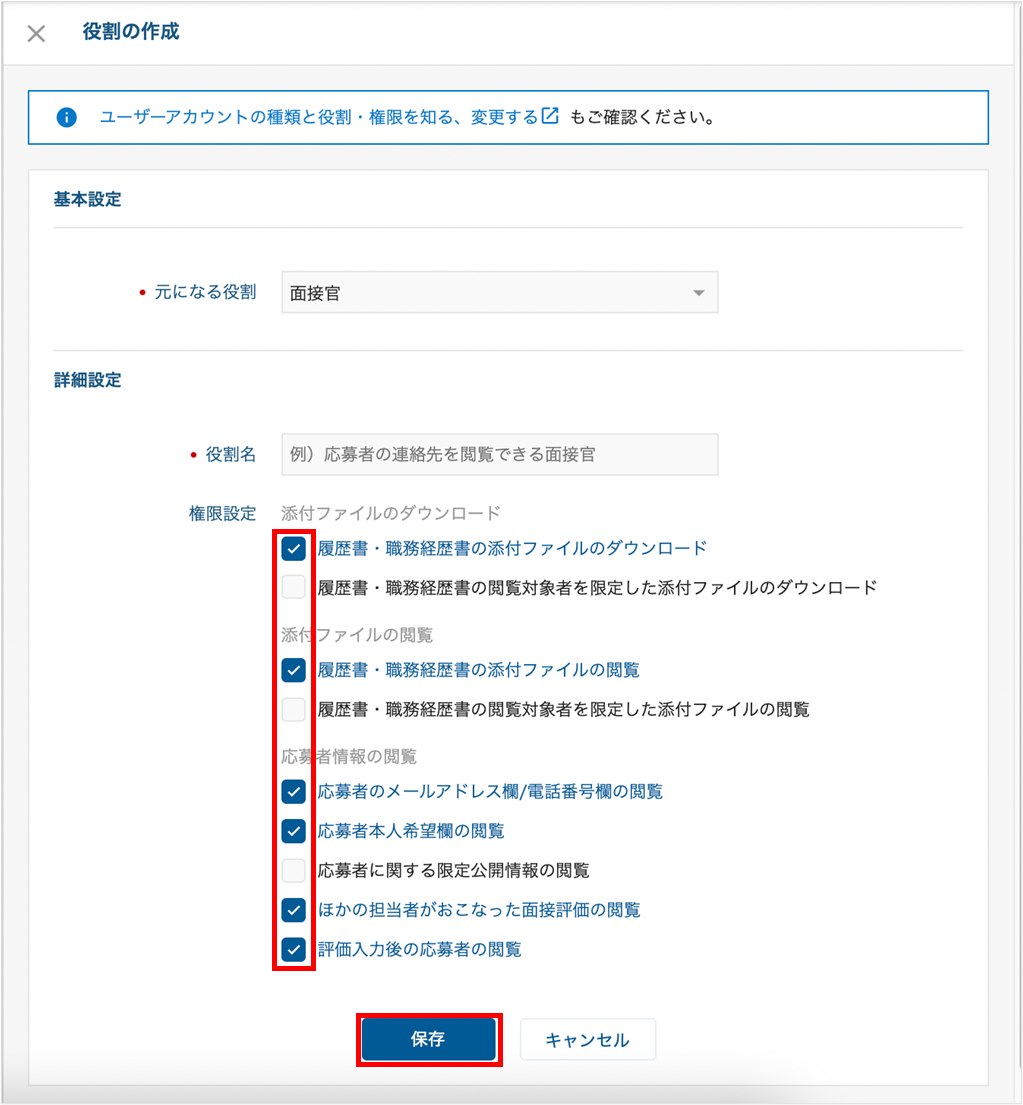Click the 元になる役割 field label

click(205, 292)
